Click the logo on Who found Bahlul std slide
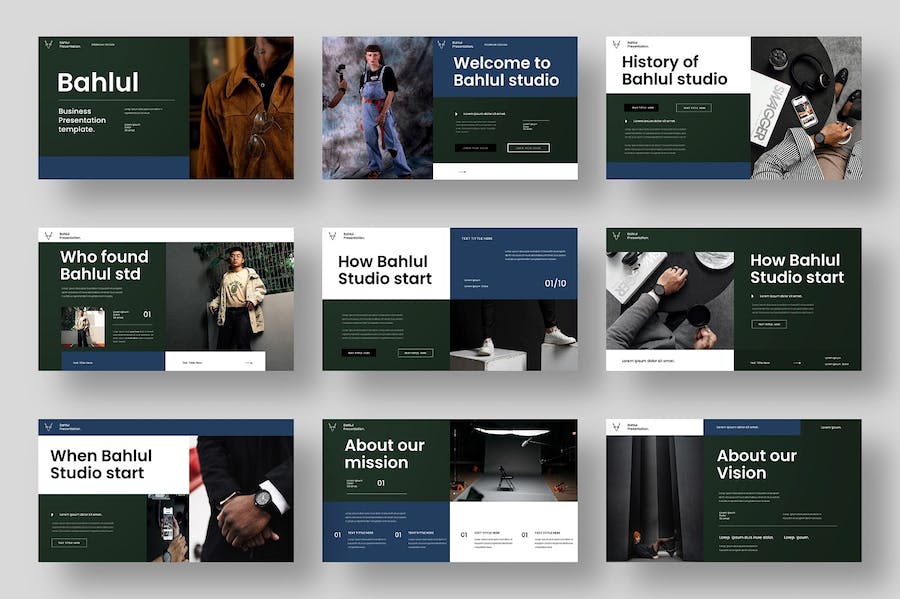This screenshot has height=599, width=900. (x=48, y=236)
